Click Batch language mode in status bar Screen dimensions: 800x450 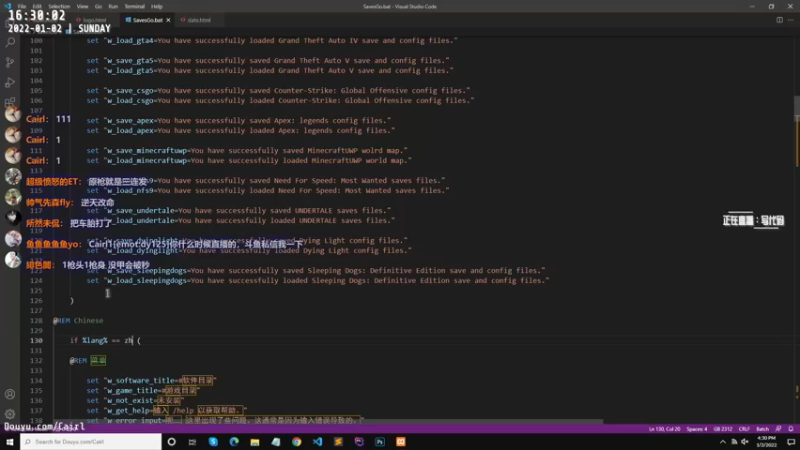[762, 429]
